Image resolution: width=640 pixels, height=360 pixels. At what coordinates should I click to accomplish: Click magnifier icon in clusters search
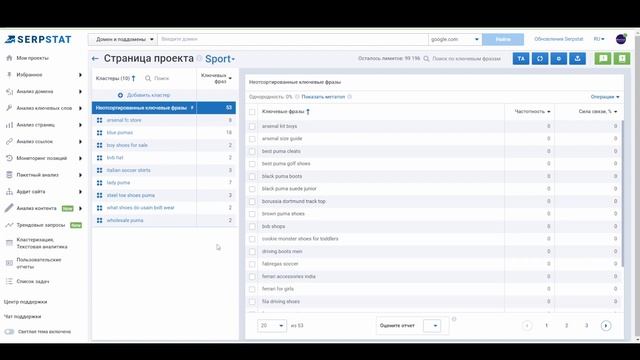[148, 78]
